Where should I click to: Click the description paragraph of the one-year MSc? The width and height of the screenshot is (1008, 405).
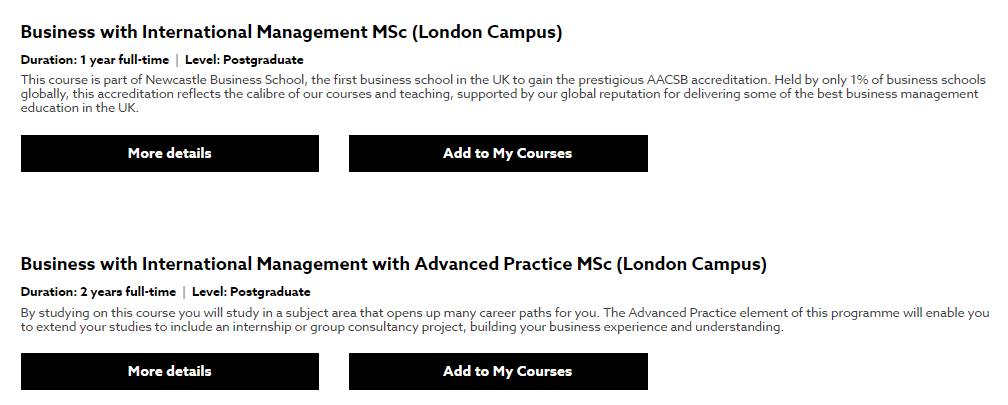(x=500, y=94)
